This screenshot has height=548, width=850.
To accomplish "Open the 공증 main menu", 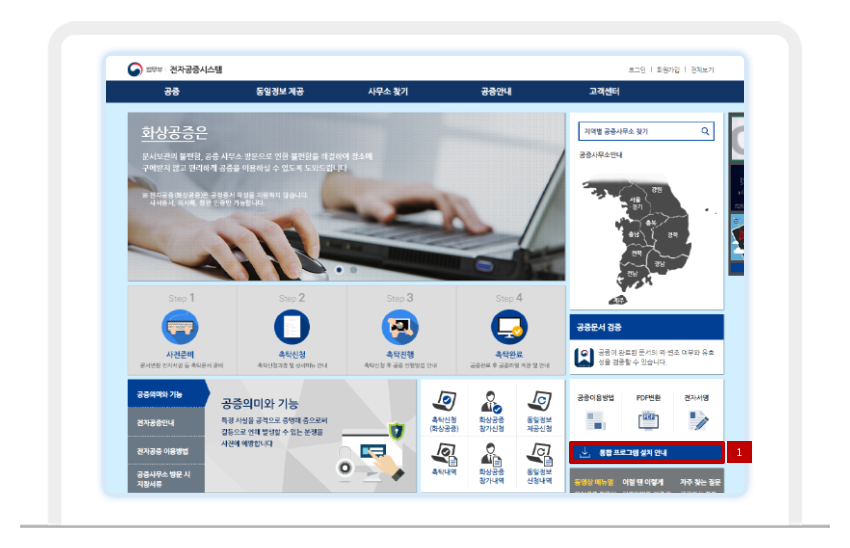I will coord(171,92).
